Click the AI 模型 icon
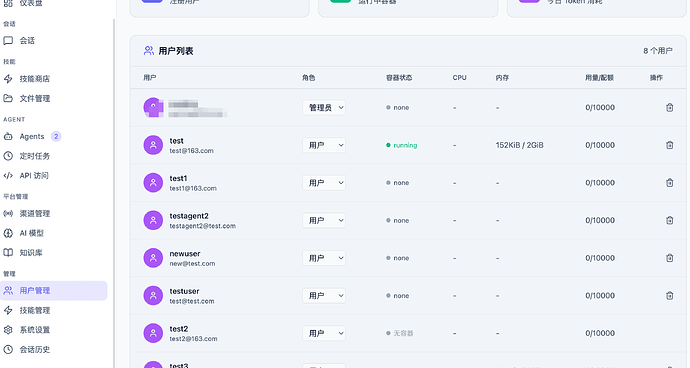690x368 pixels. tap(8, 233)
